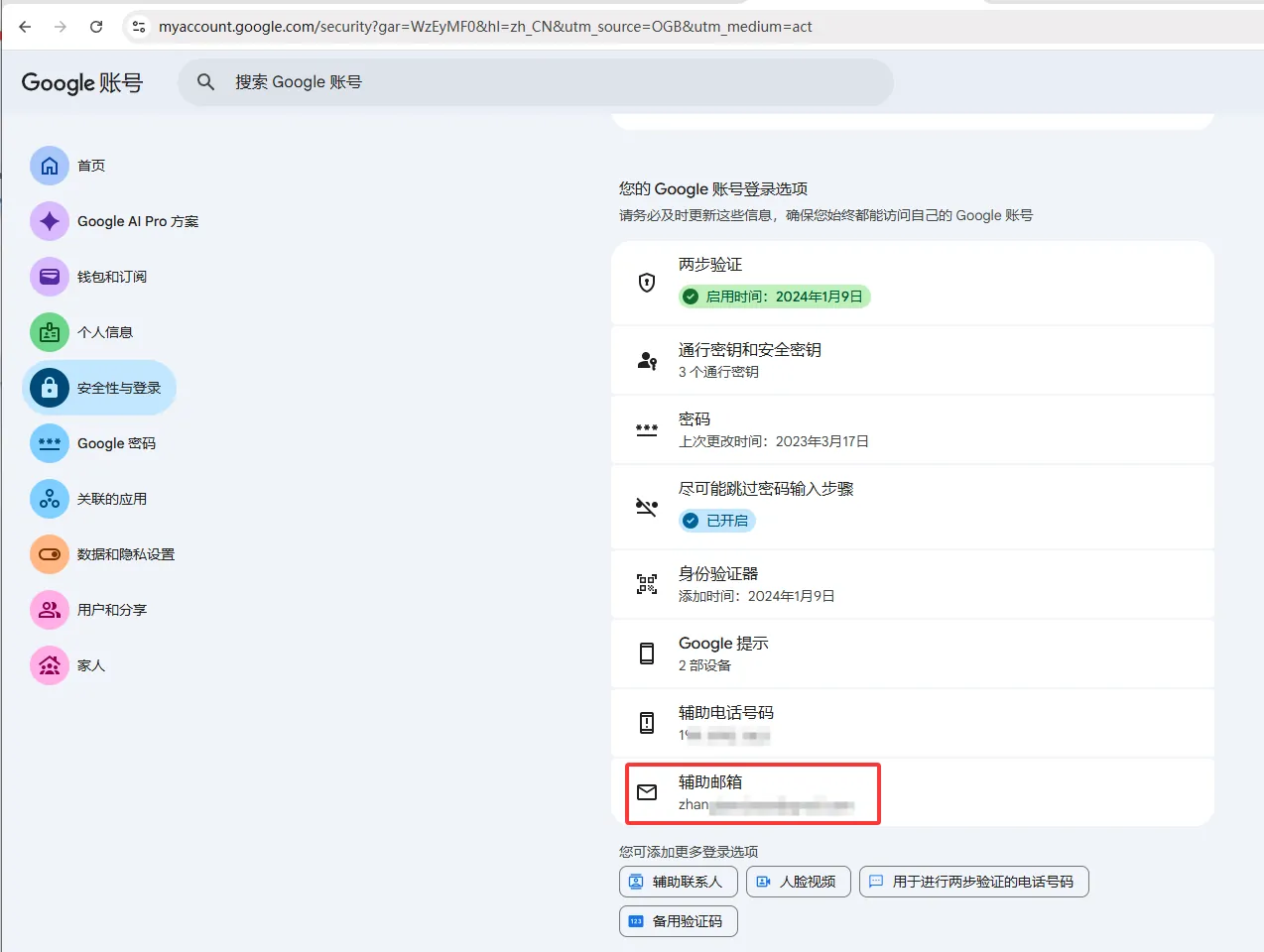Add 用于进行两步验证的电话号码 option

974,882
